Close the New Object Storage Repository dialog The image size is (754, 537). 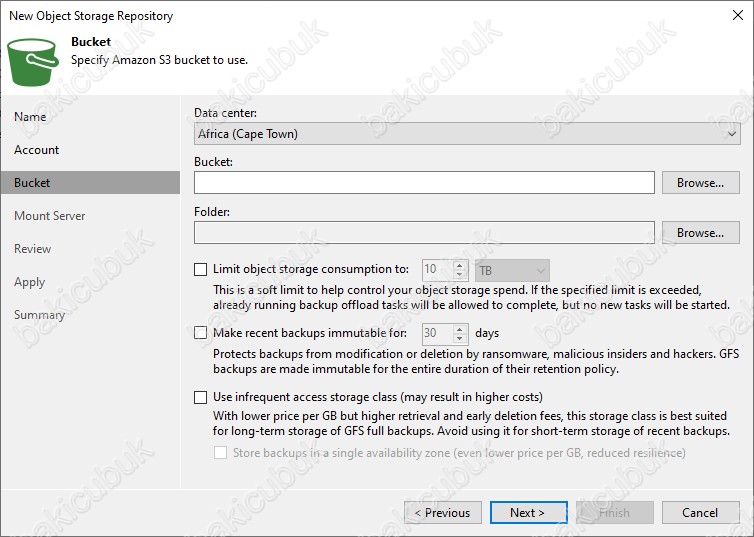click(738, 15)
